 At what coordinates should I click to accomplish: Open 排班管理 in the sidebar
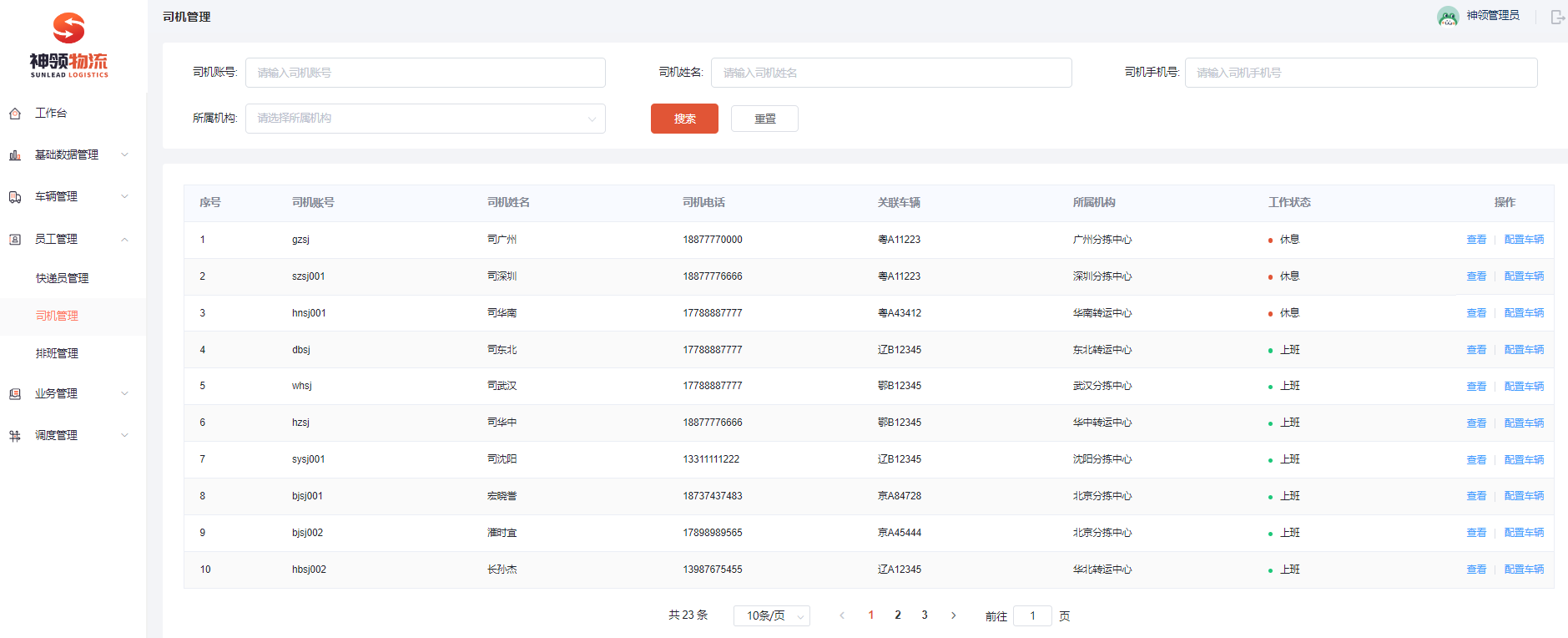57,353
